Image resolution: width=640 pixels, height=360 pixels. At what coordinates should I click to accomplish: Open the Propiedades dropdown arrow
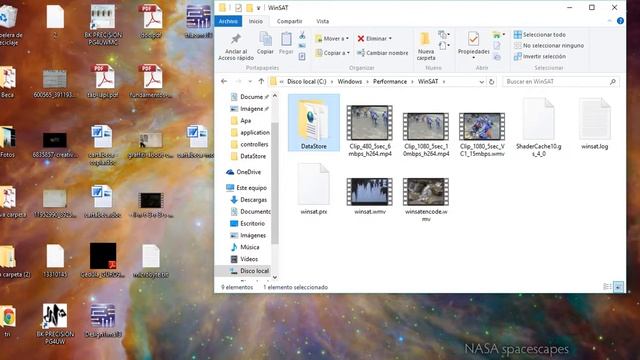coord(473,58)
